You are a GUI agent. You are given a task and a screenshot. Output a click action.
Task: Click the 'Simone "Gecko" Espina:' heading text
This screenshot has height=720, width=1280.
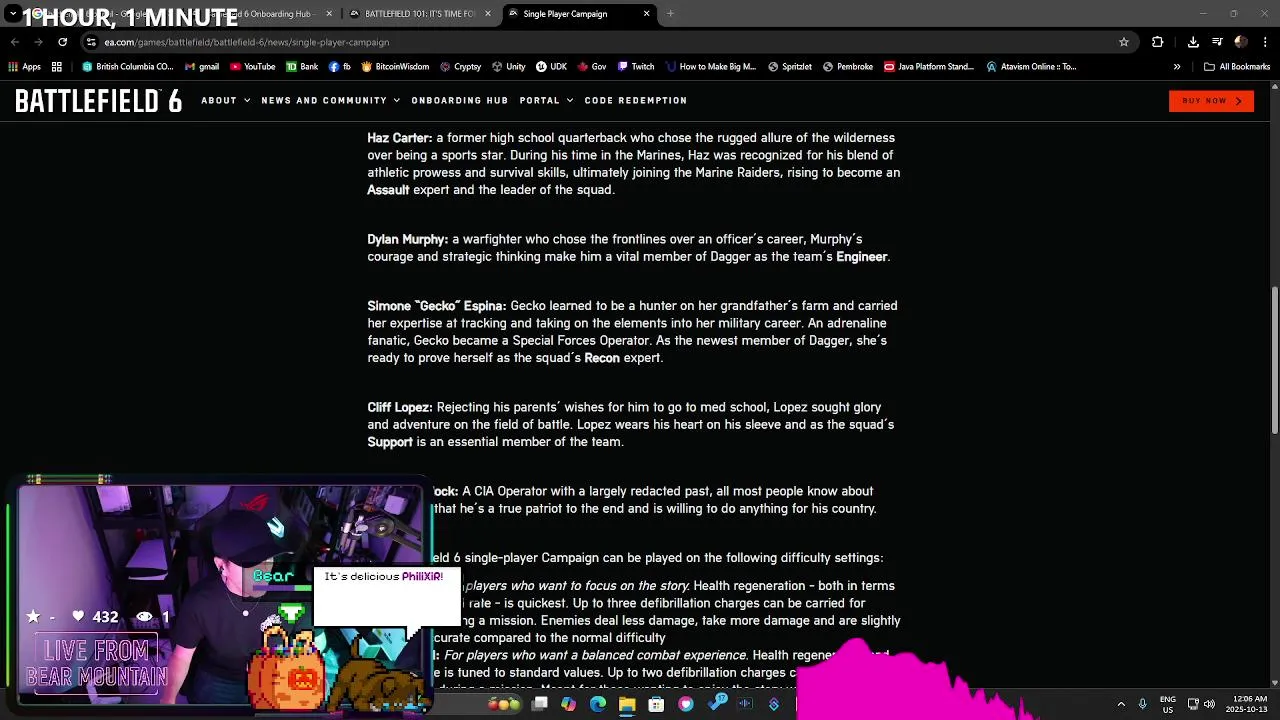(437, 306)
